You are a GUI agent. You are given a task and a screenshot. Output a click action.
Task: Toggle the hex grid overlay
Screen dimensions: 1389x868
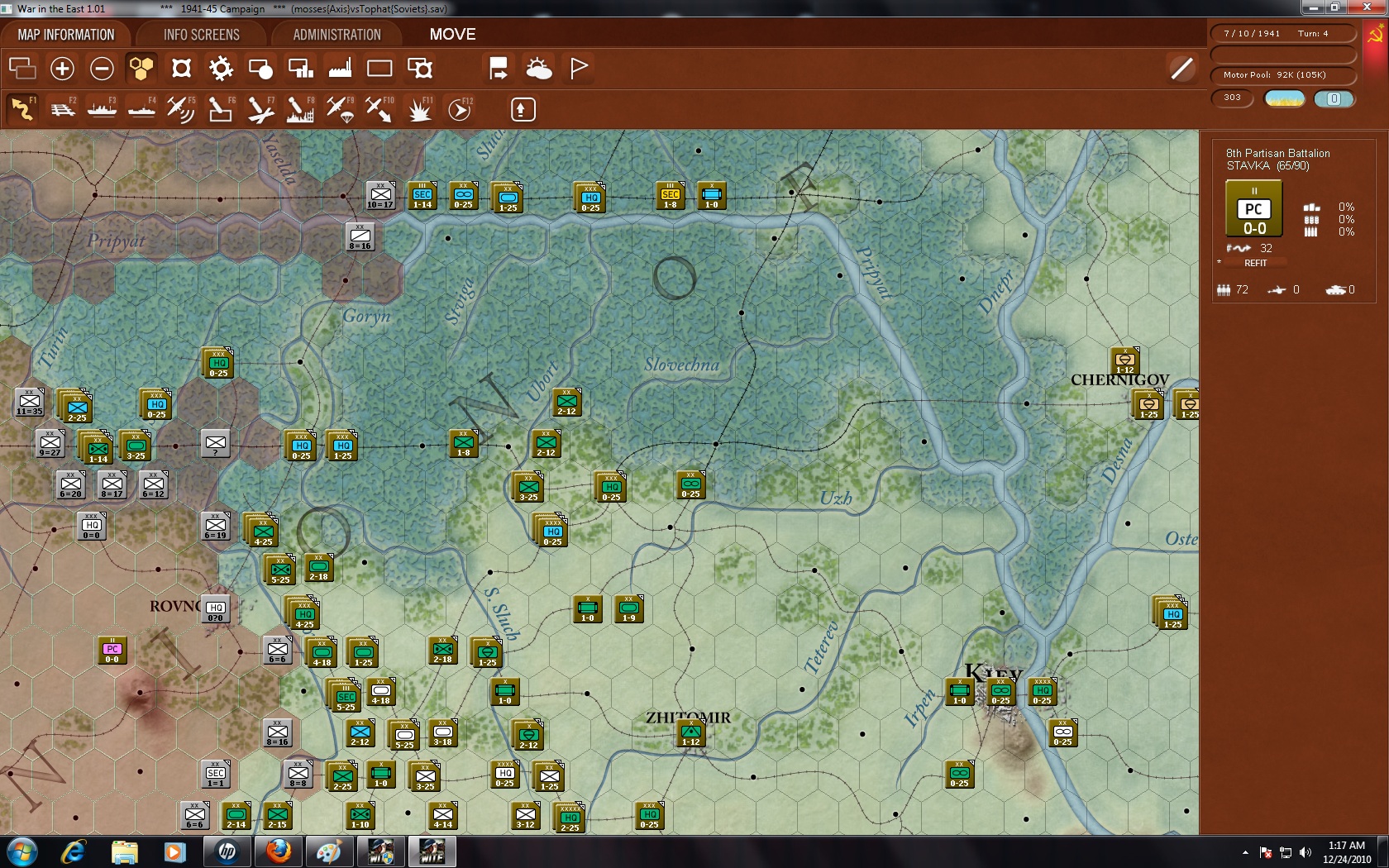tap(141, 68)
